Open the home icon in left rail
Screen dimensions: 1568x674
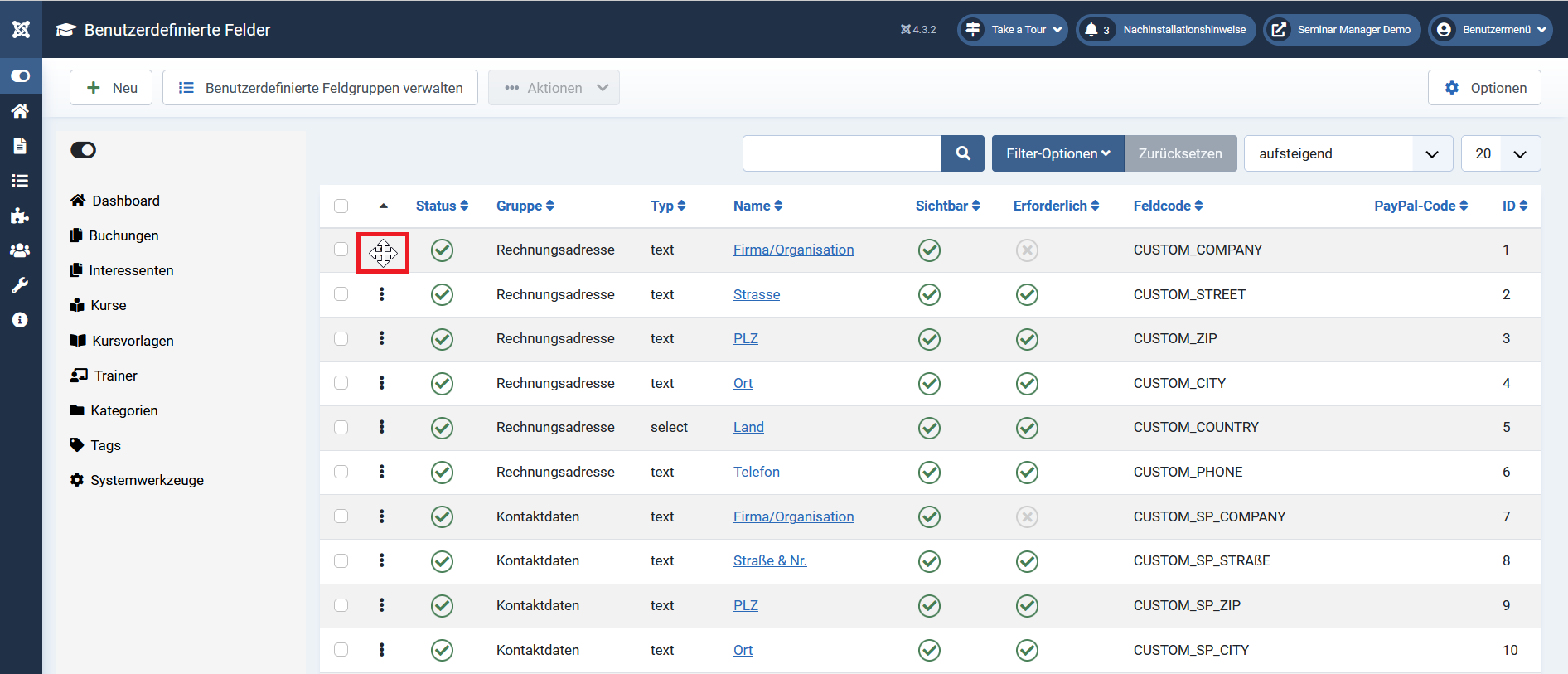point(21,111)
